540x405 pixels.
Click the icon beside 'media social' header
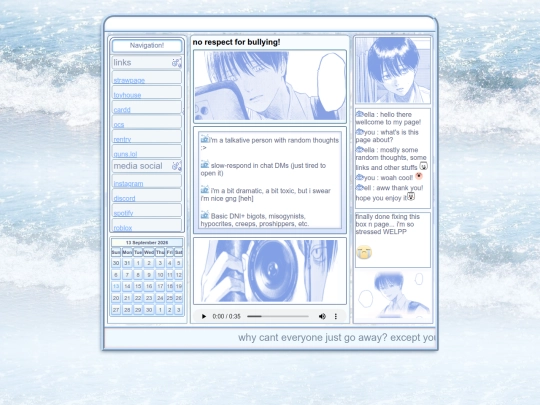(x=177, y=166)
